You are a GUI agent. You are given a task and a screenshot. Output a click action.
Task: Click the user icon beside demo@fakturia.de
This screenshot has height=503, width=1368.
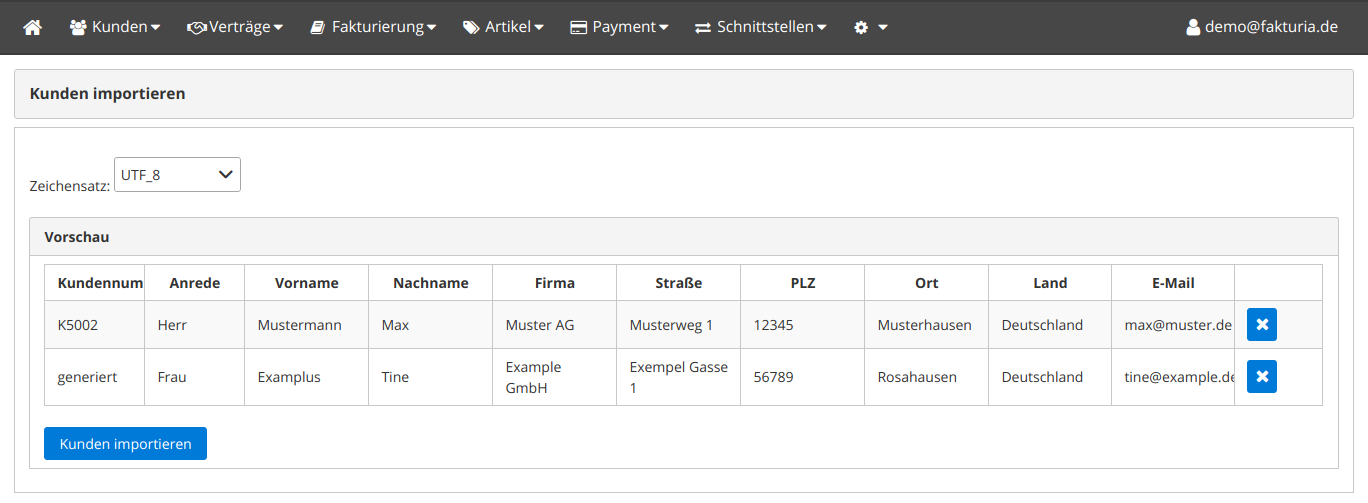tap(1192, 28)
